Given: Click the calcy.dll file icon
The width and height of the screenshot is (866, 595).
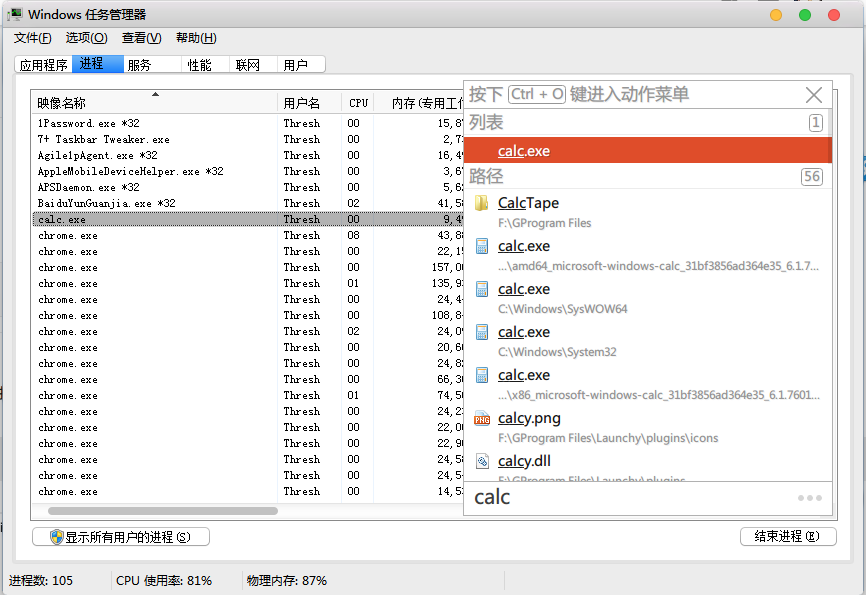Looking at the screenshot, I should (x=482, y=462).
